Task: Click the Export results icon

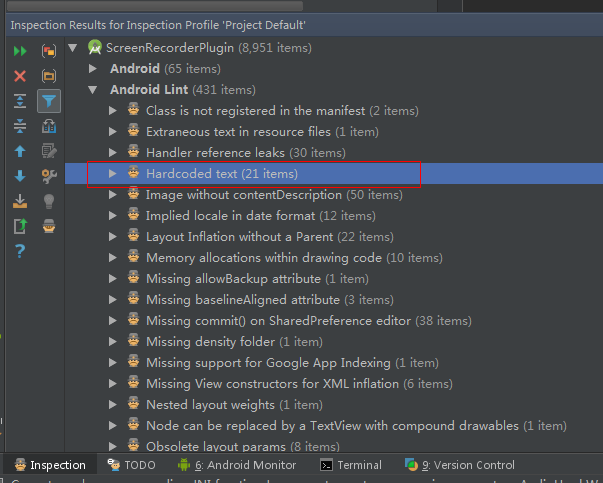Action: tap(20, 226)
